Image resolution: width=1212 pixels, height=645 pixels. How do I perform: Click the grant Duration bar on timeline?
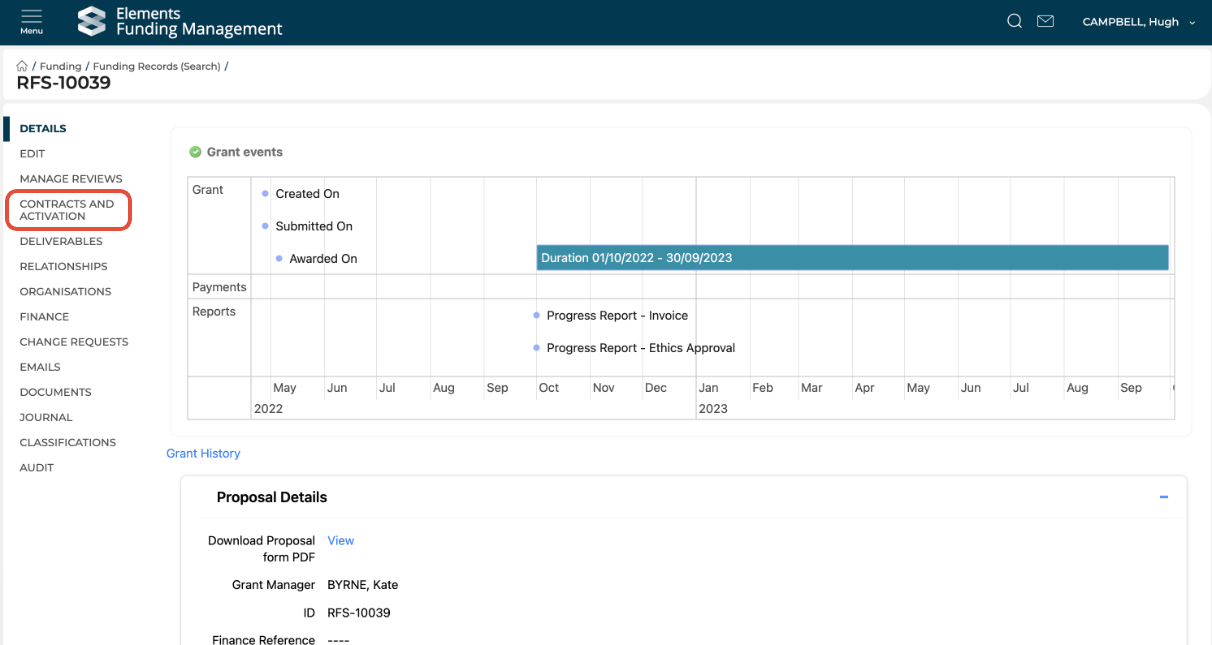pyautogui.click(x=851, y=258)
